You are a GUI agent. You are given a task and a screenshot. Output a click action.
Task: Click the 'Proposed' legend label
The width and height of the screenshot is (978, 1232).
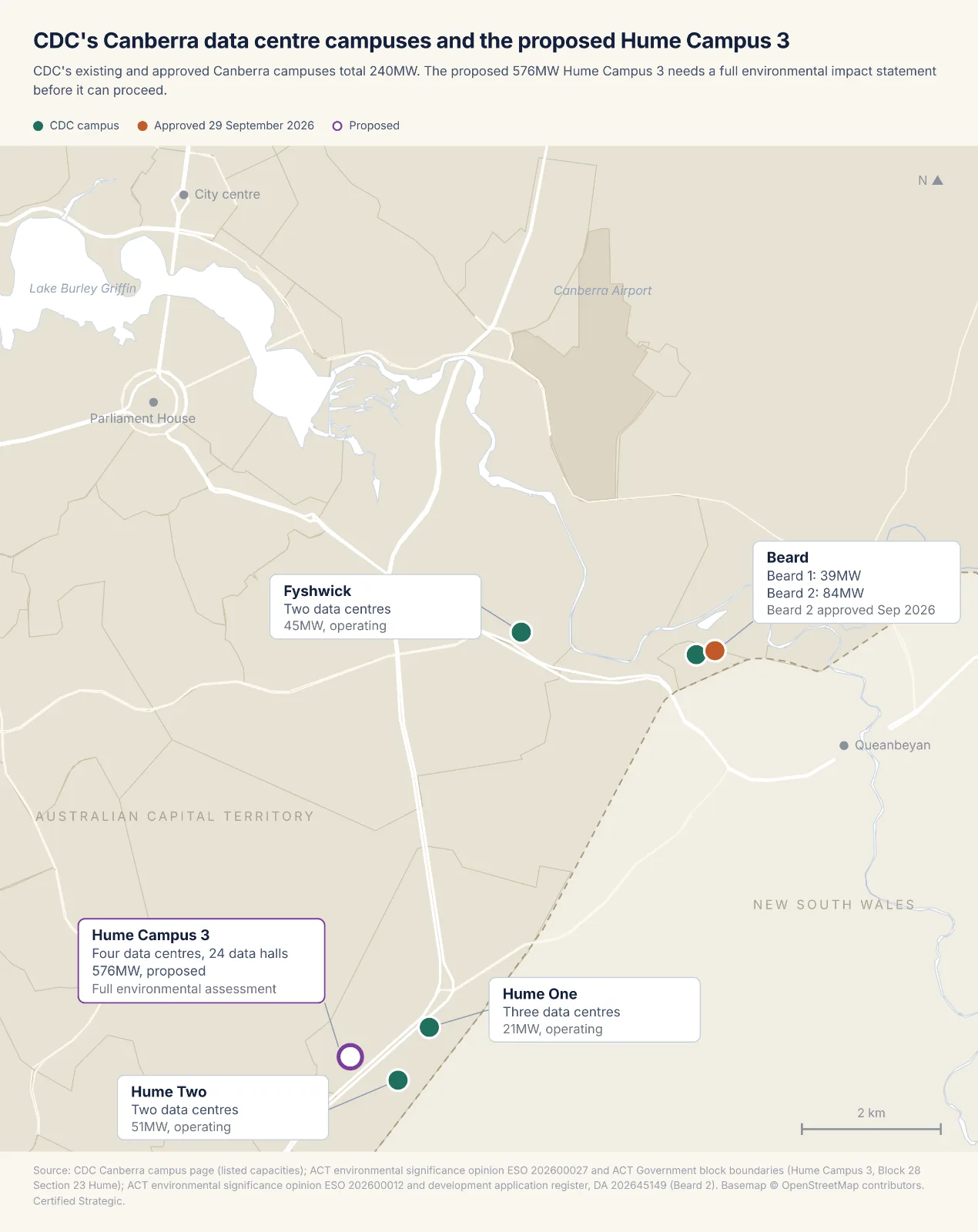[374, 126]
